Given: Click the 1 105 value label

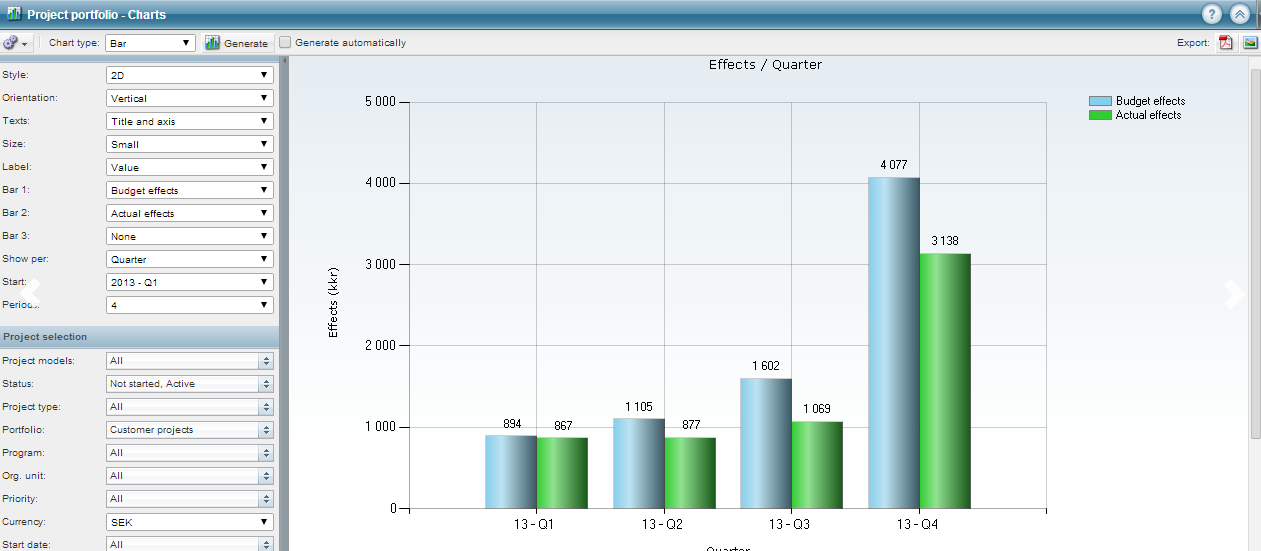Looking at the screenshot, I should pyautogui.click(x=640, y=407).
